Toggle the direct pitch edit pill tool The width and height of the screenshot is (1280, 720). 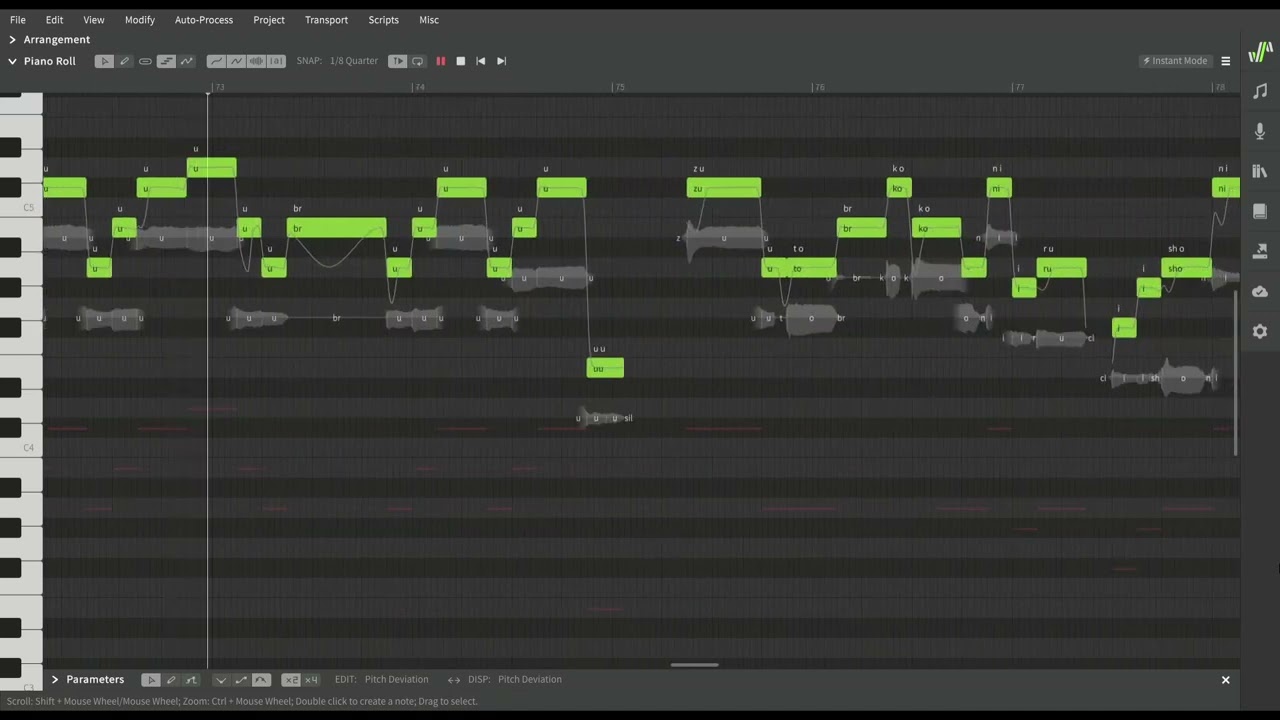click(145, 61)
